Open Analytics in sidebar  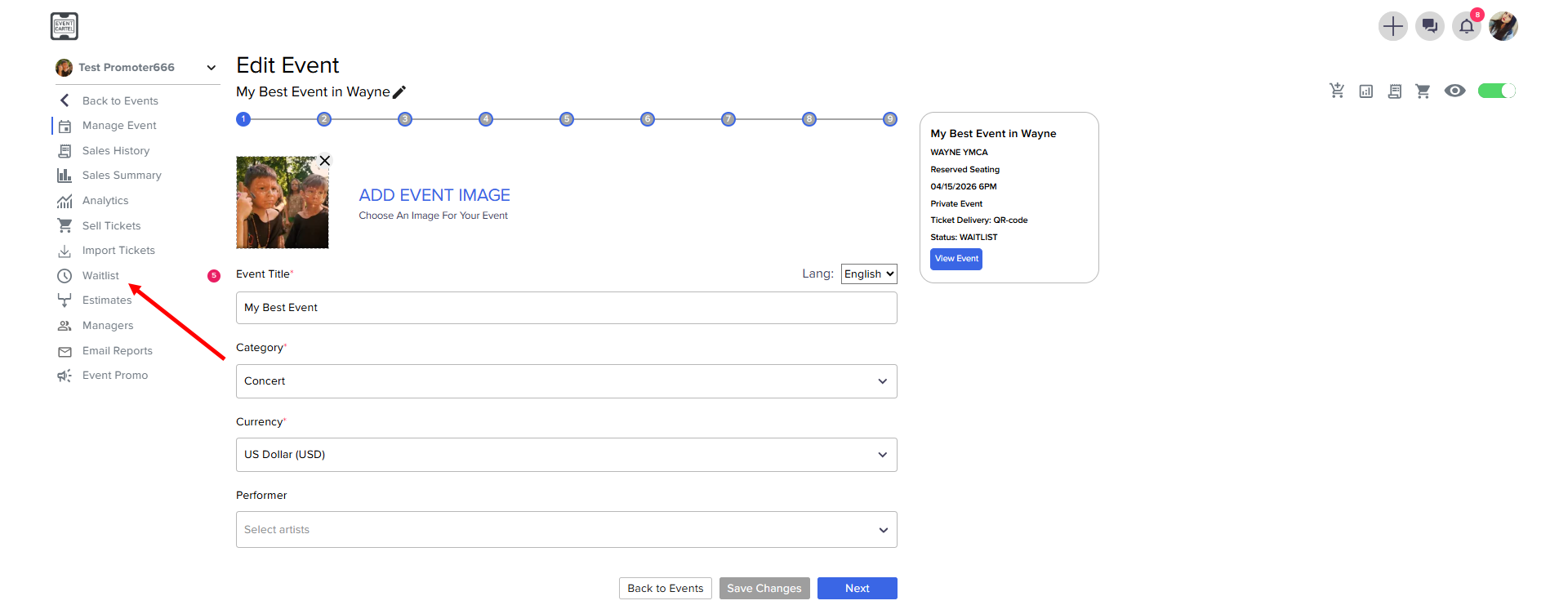point(105,201)
